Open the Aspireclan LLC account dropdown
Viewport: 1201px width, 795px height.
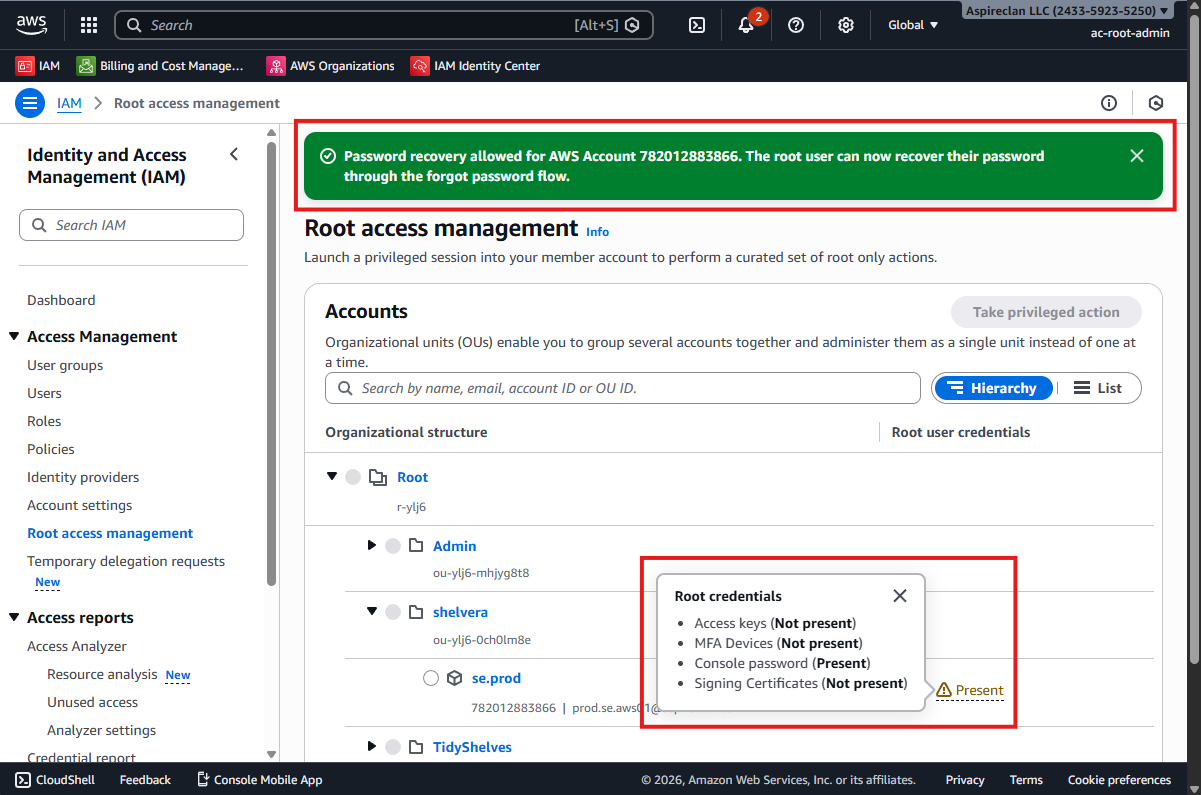point(1067,11)
